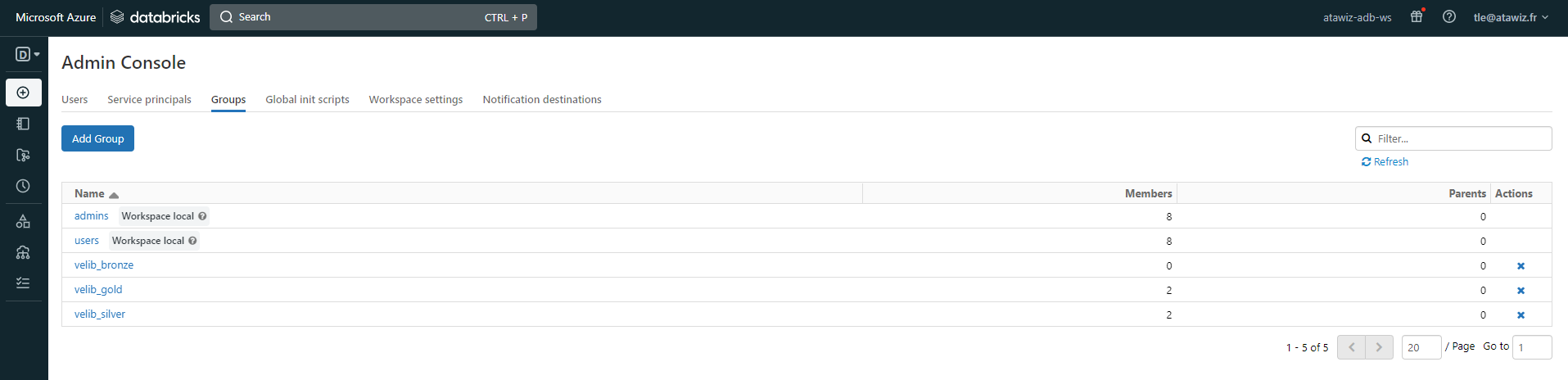
Task: Open Workspace notebook icon in sidebar
Action: [23, 124]
